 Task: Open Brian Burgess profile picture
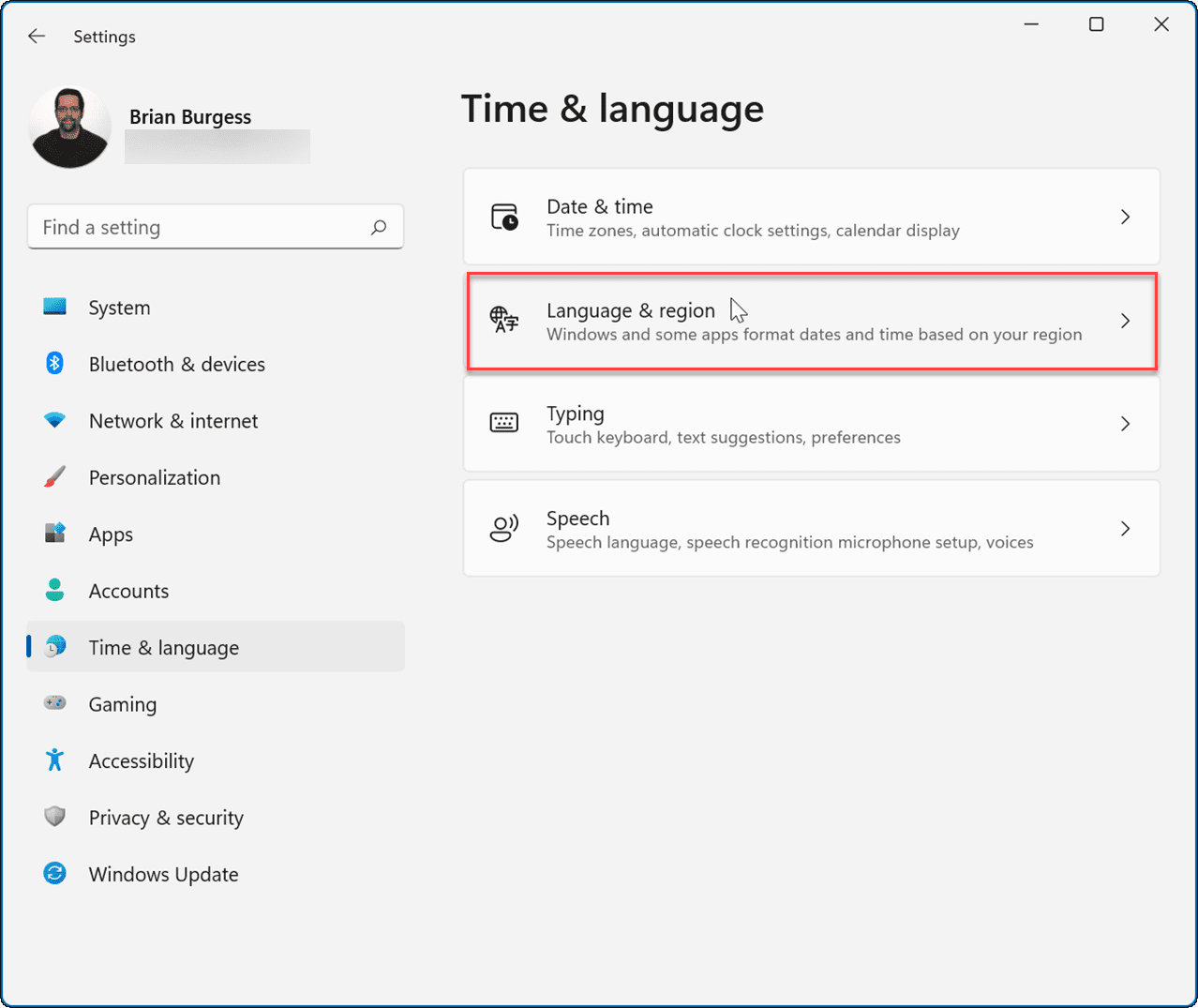click(x=70, y=128)
